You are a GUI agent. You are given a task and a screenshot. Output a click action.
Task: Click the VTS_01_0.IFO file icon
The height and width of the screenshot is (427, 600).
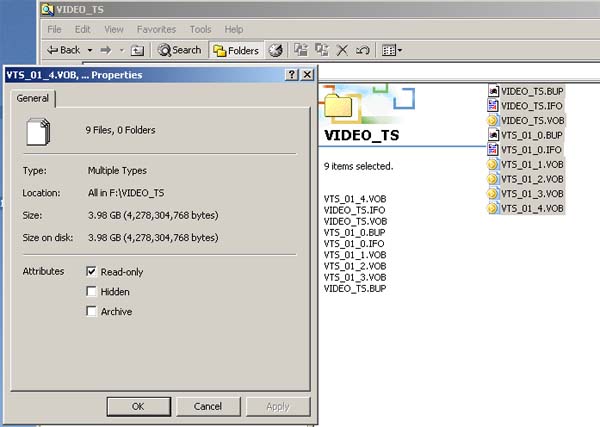click(493, 149)
